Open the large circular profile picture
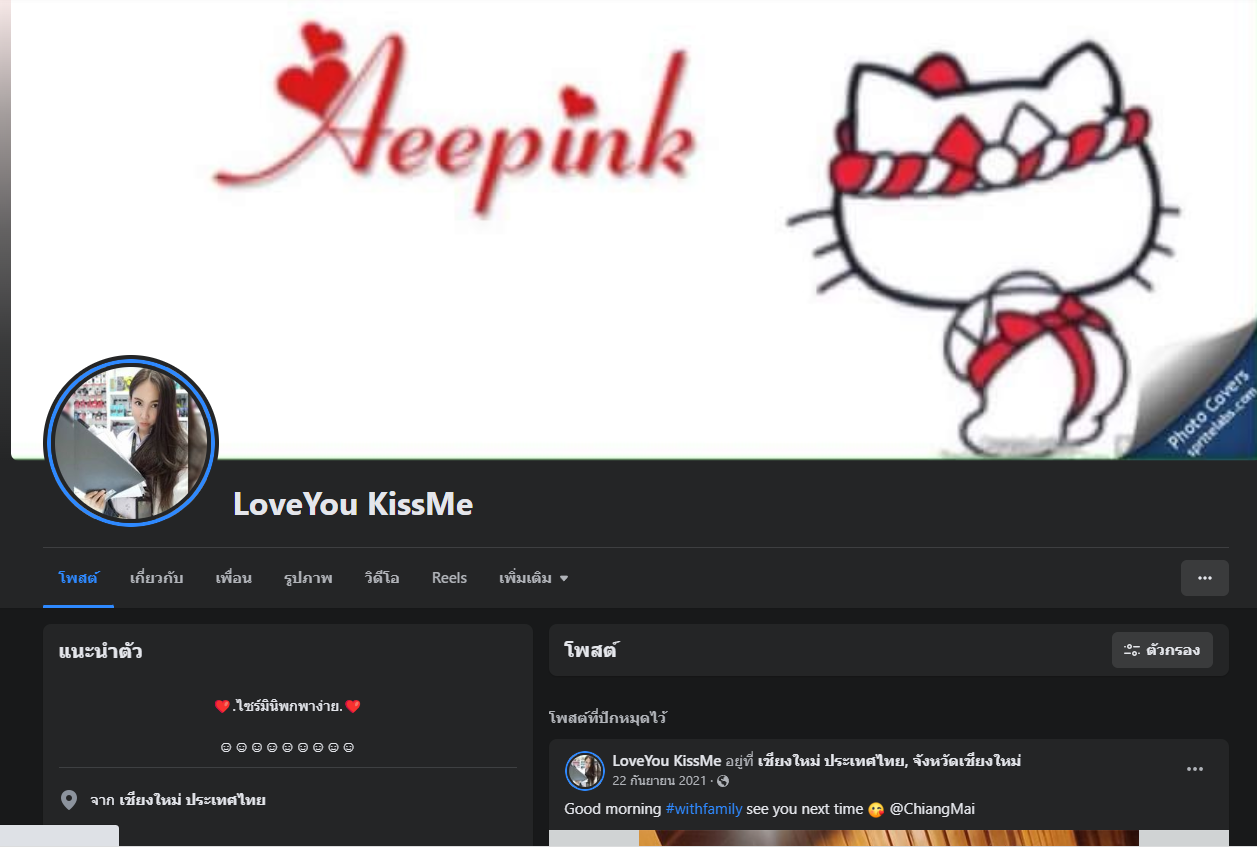 pos(131,443)
